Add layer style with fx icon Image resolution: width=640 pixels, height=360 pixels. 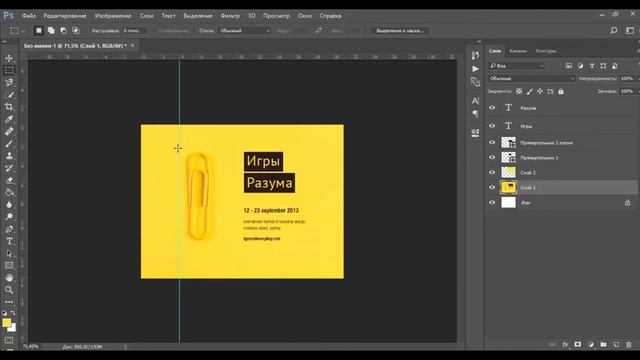pyautogui.click(x=565, y=345)
